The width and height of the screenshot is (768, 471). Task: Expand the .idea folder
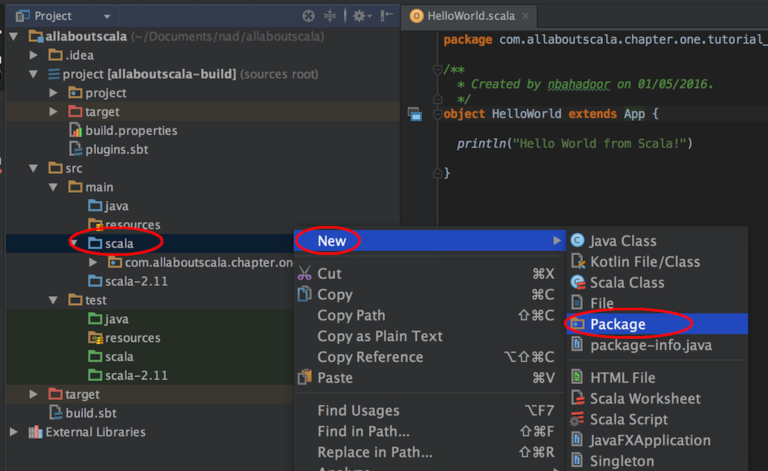pos(33,55)
